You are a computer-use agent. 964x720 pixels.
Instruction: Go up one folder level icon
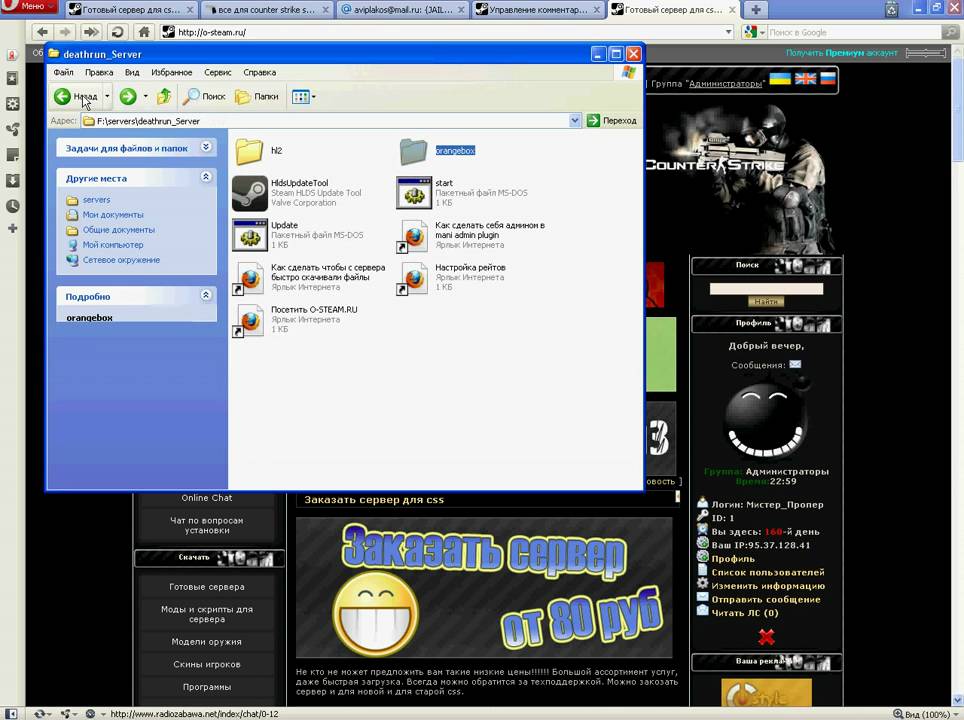(x=164, y=97)
